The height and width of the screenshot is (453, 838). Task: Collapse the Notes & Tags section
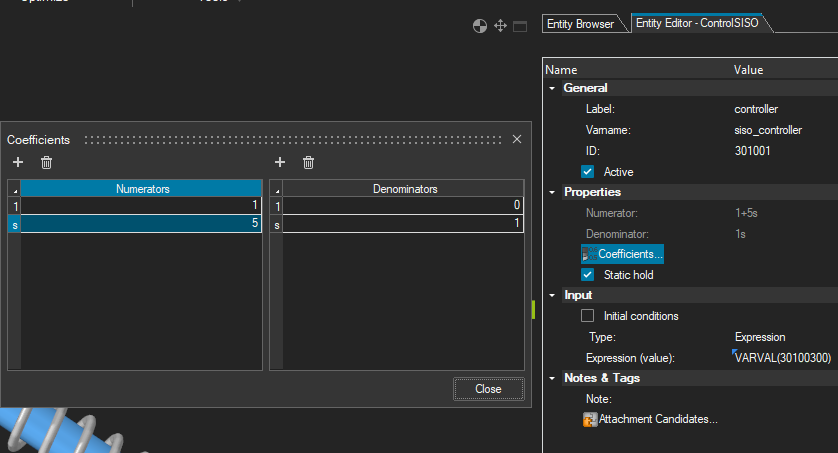click(552, 378)
